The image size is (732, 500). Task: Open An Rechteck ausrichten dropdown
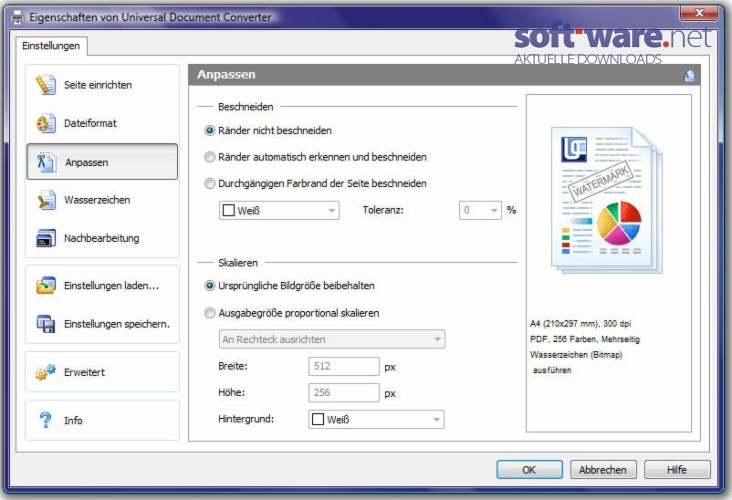(332, 339)
